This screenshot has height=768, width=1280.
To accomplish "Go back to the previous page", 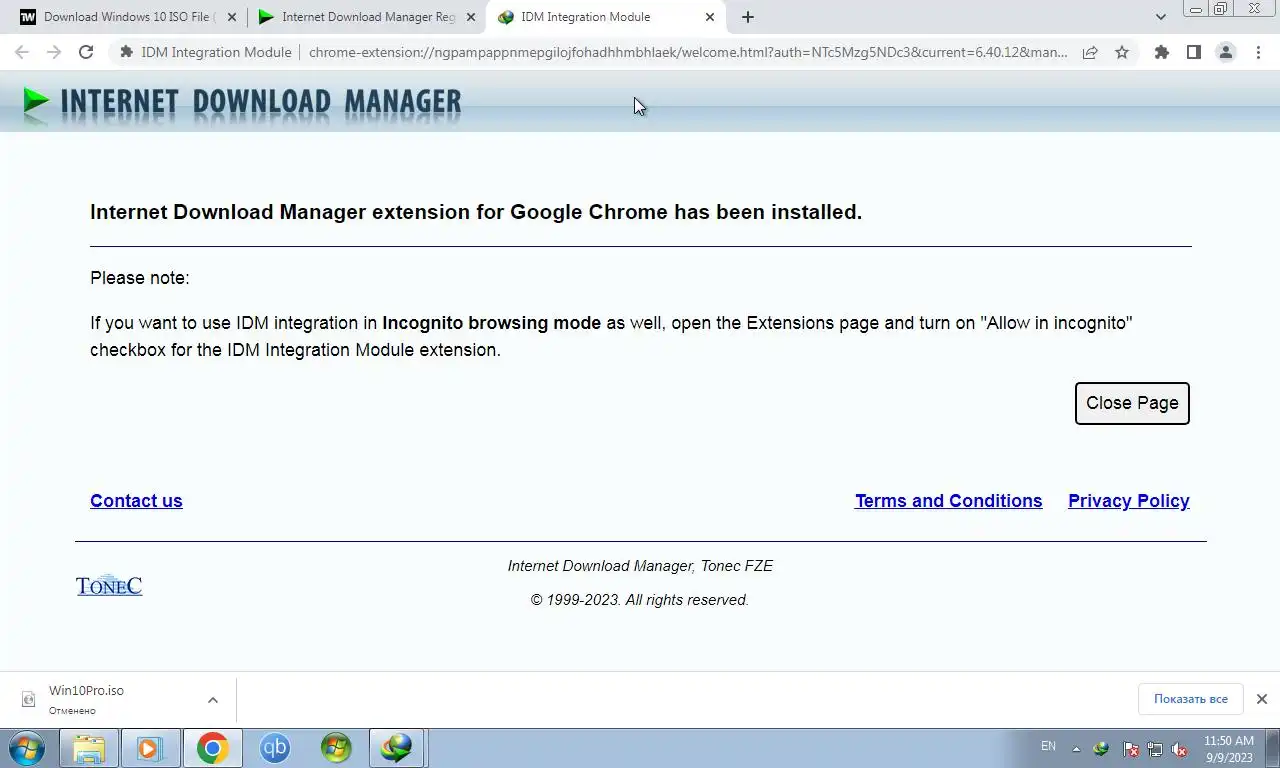I will [x=22, y=52].
